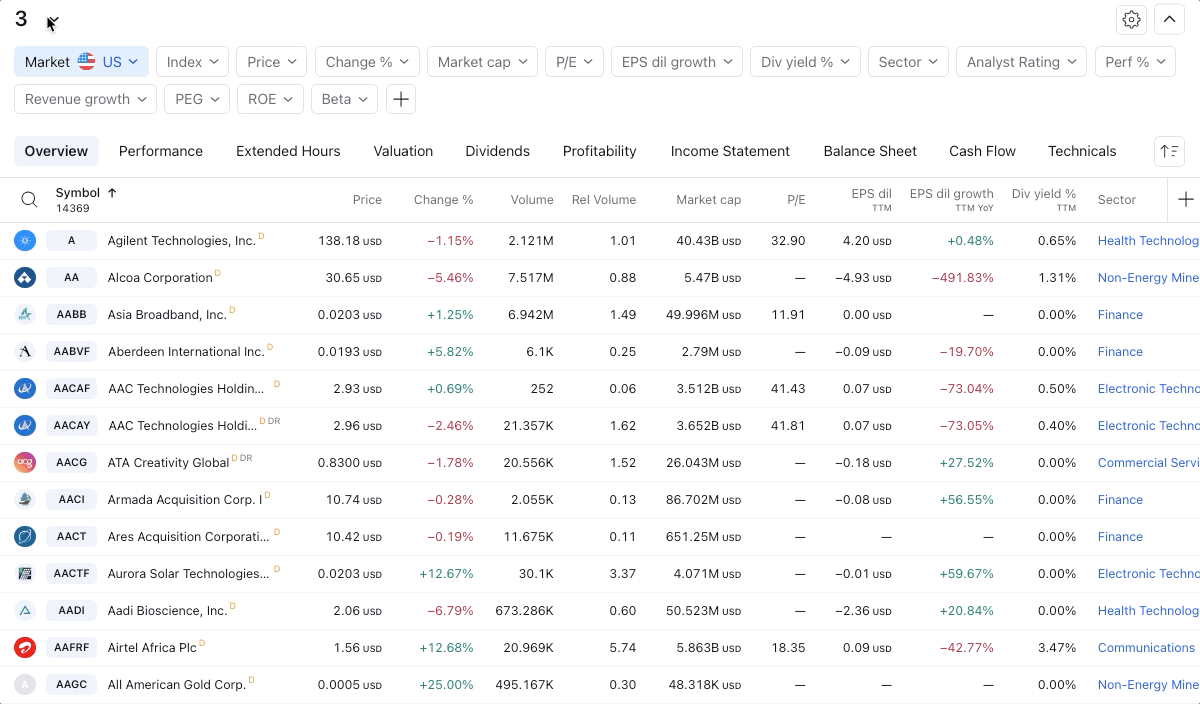
Task: Open the Health Technology sector link for Agilent
Action: coord(1148,241)
